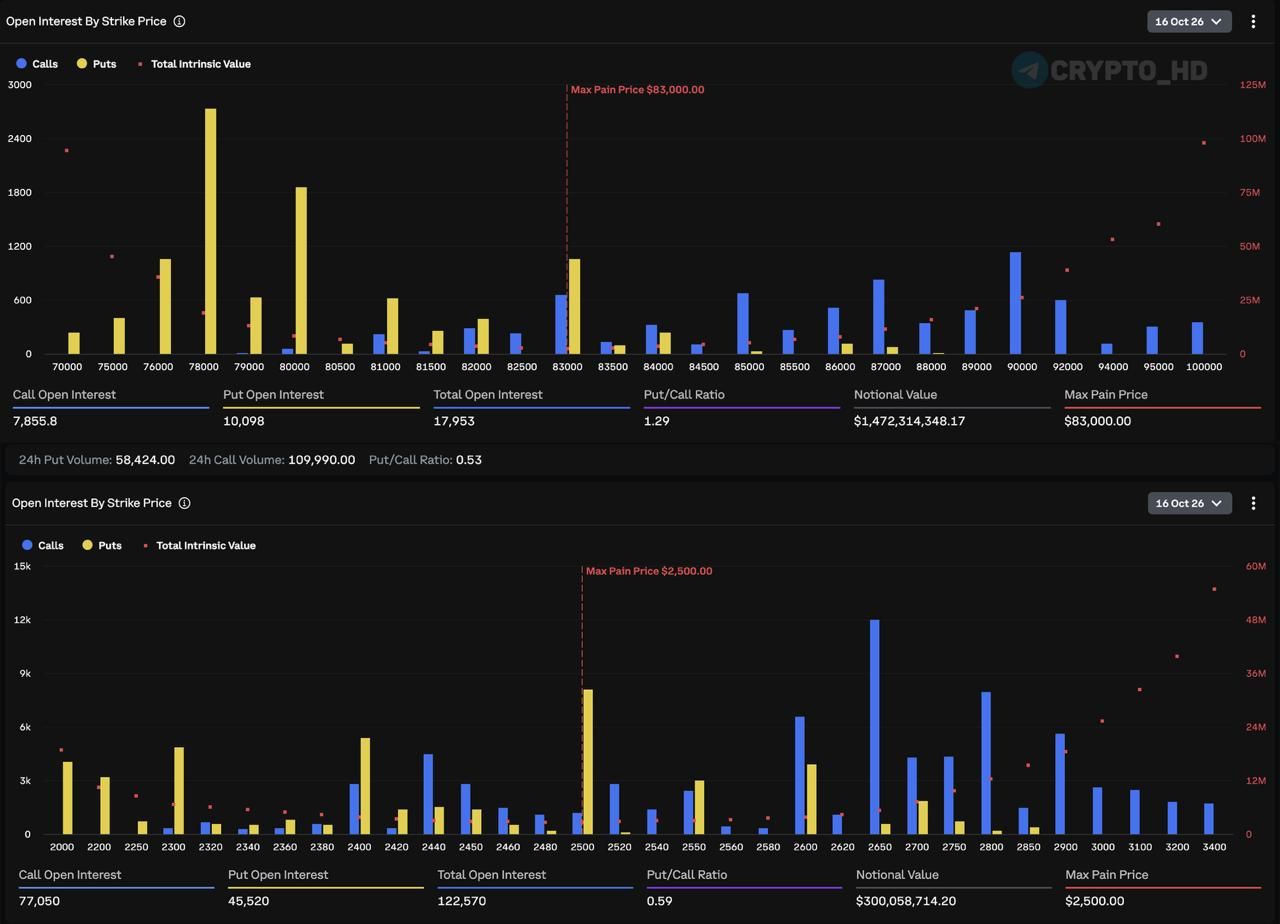Open info tooltip icon in the $2,500 max pain chart header
This screenshot has height=924, width=1280.
click(x=184, y=503)
